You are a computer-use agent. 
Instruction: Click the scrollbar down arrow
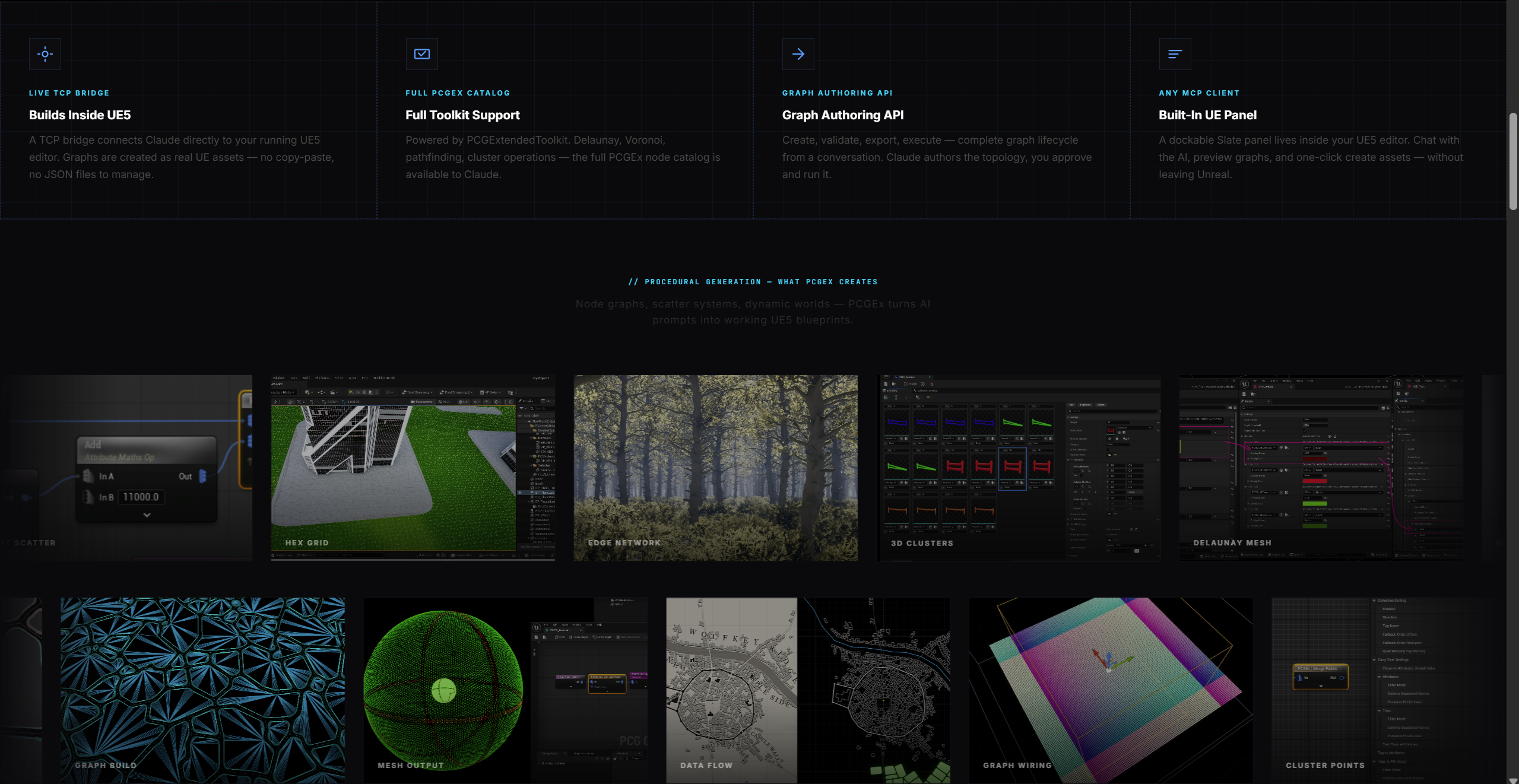coord(1513,780)
